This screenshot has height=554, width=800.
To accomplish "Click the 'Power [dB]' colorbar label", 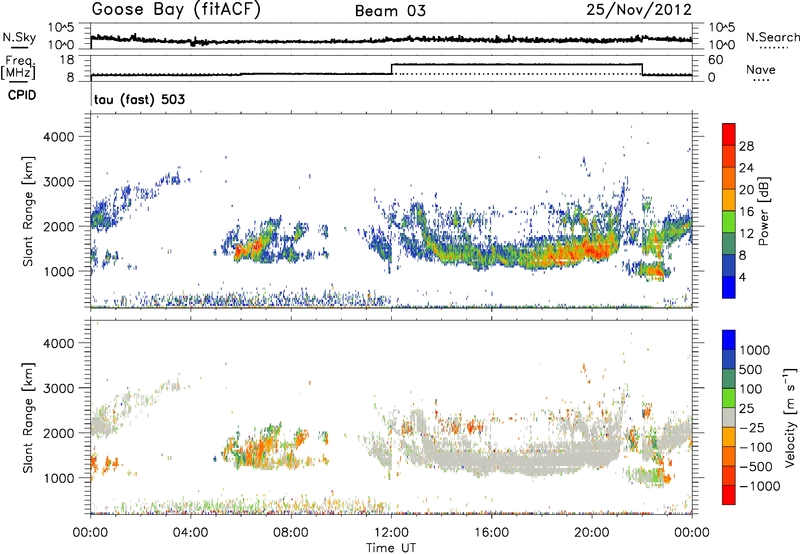I will [764, 211].
